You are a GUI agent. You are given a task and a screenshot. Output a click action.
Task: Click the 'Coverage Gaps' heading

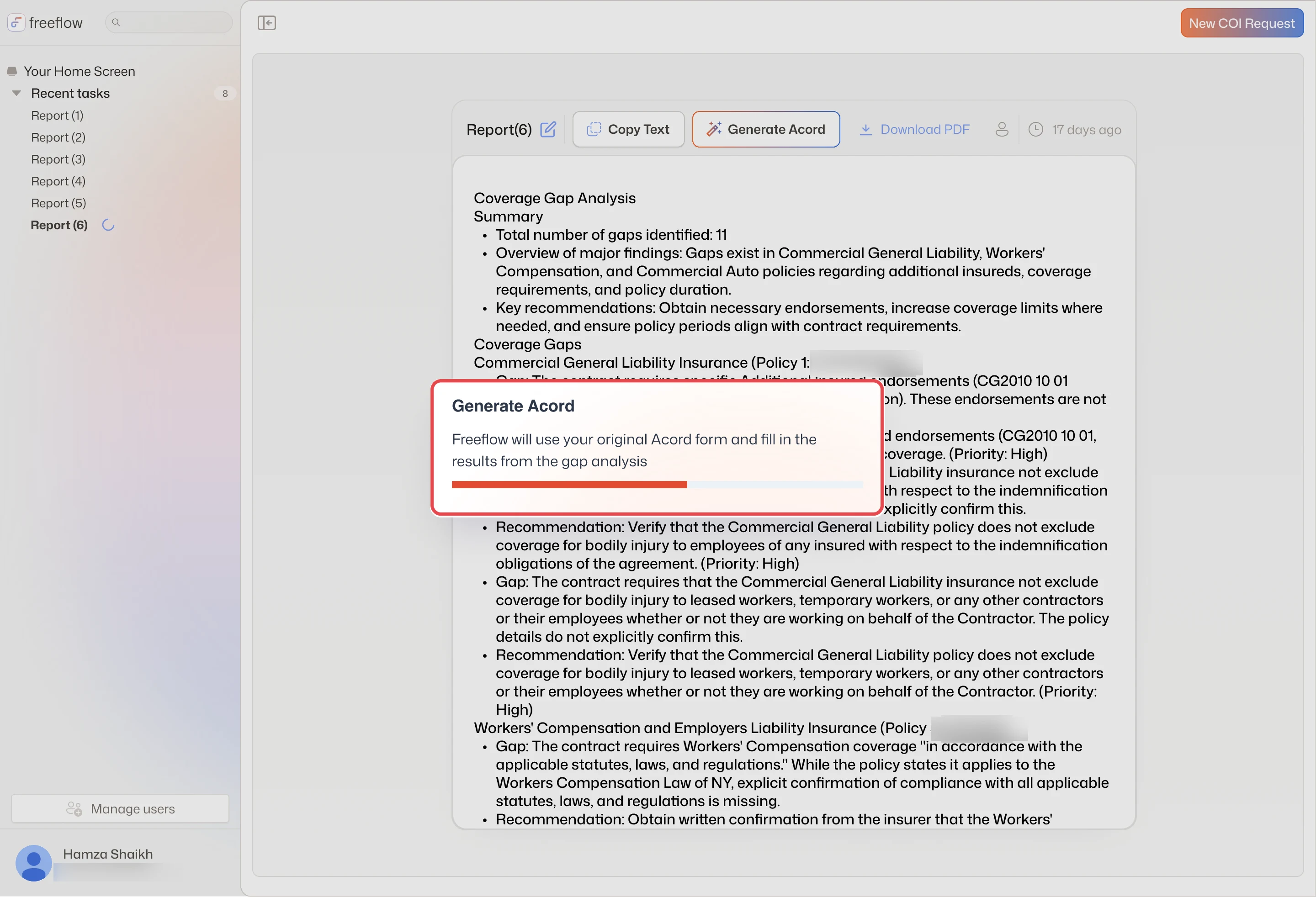(x=527, y=344)
